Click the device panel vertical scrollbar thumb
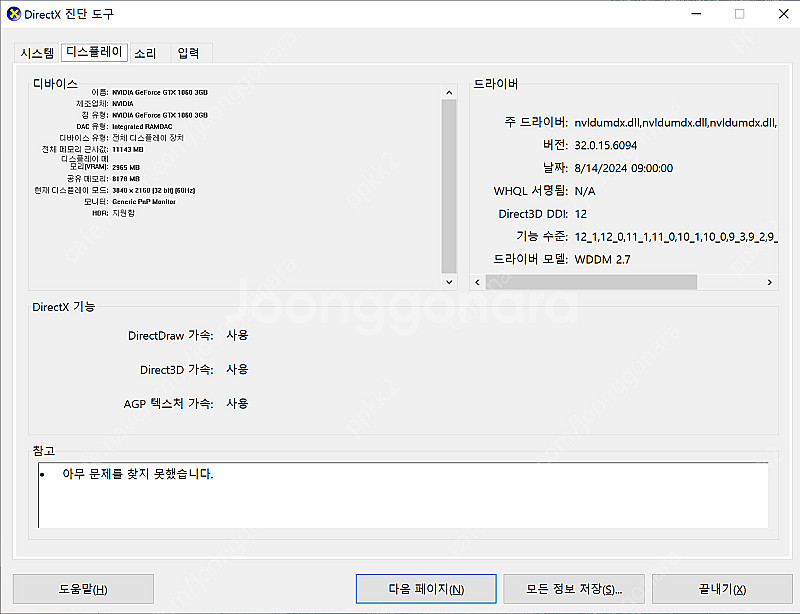 pyautogui.click(x=449, y=186)
